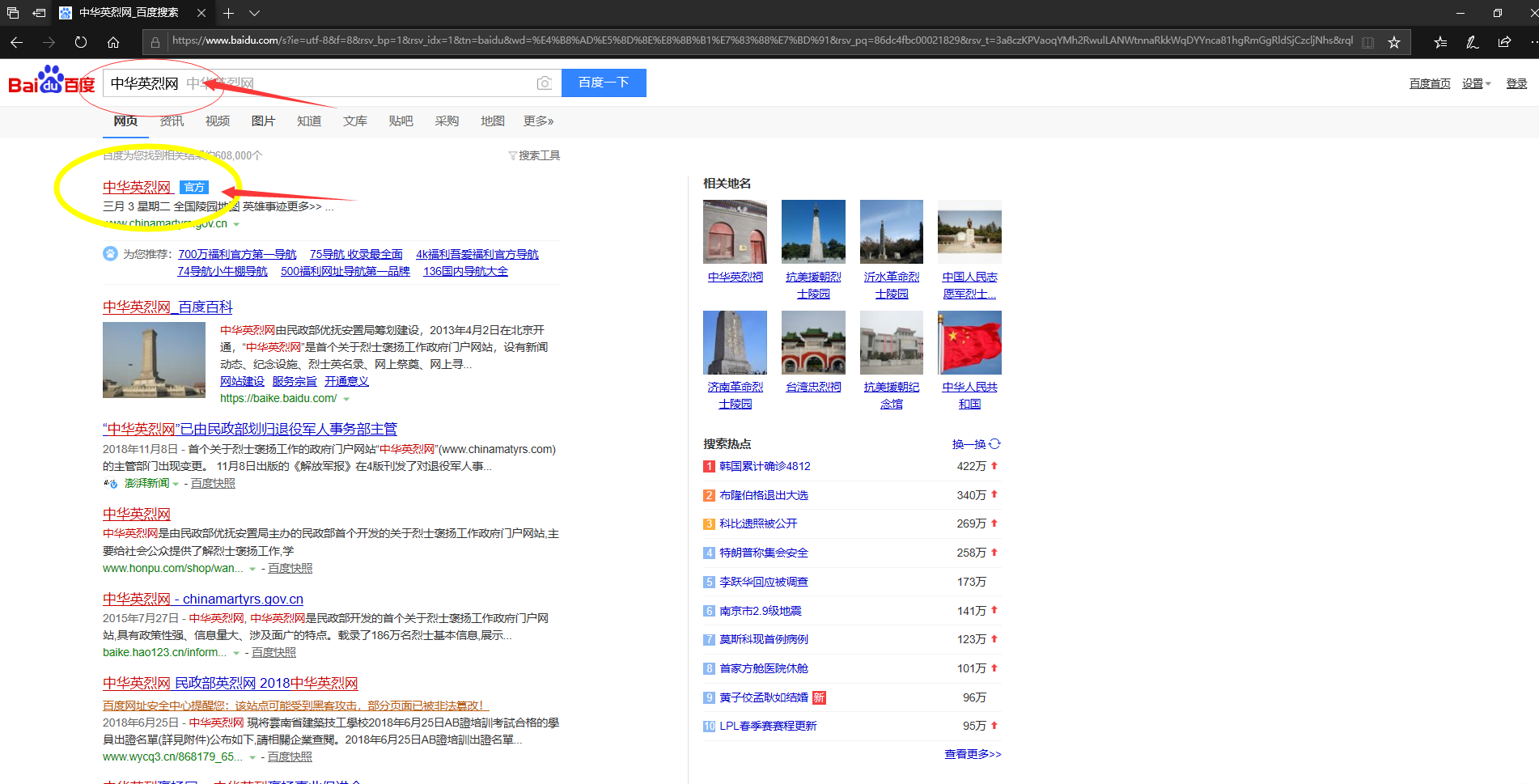This screenshot has height=784, width=1539.
Task: Open 搜索工具 filter options
Action: coord(534,155)
